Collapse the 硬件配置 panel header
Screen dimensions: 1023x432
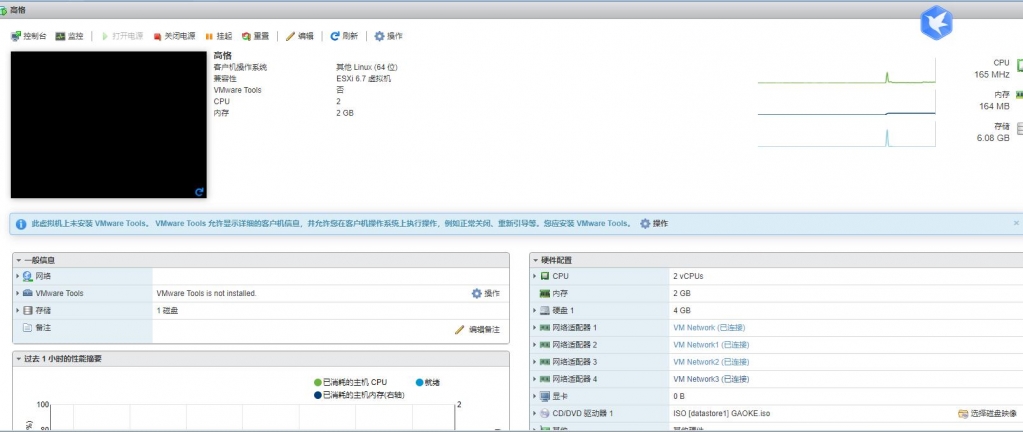pyautogui.click(x=776, y=260)
